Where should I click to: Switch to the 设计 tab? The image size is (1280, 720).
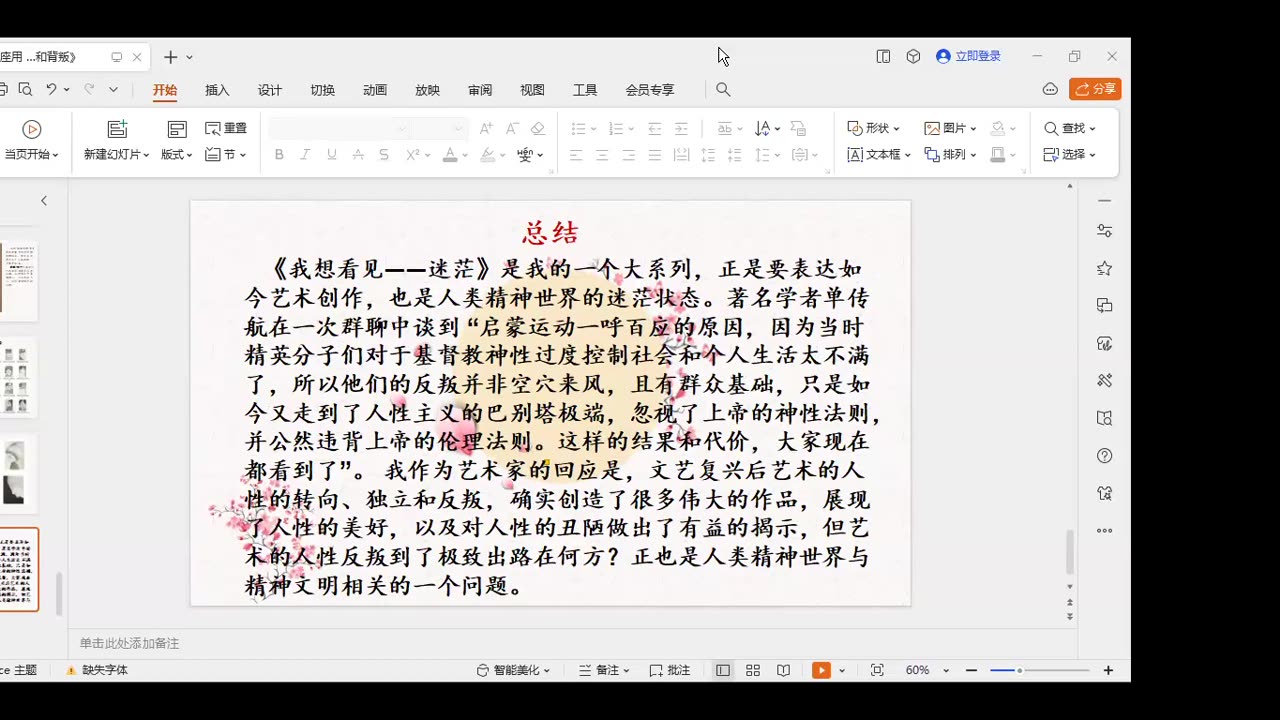[270, 90]
